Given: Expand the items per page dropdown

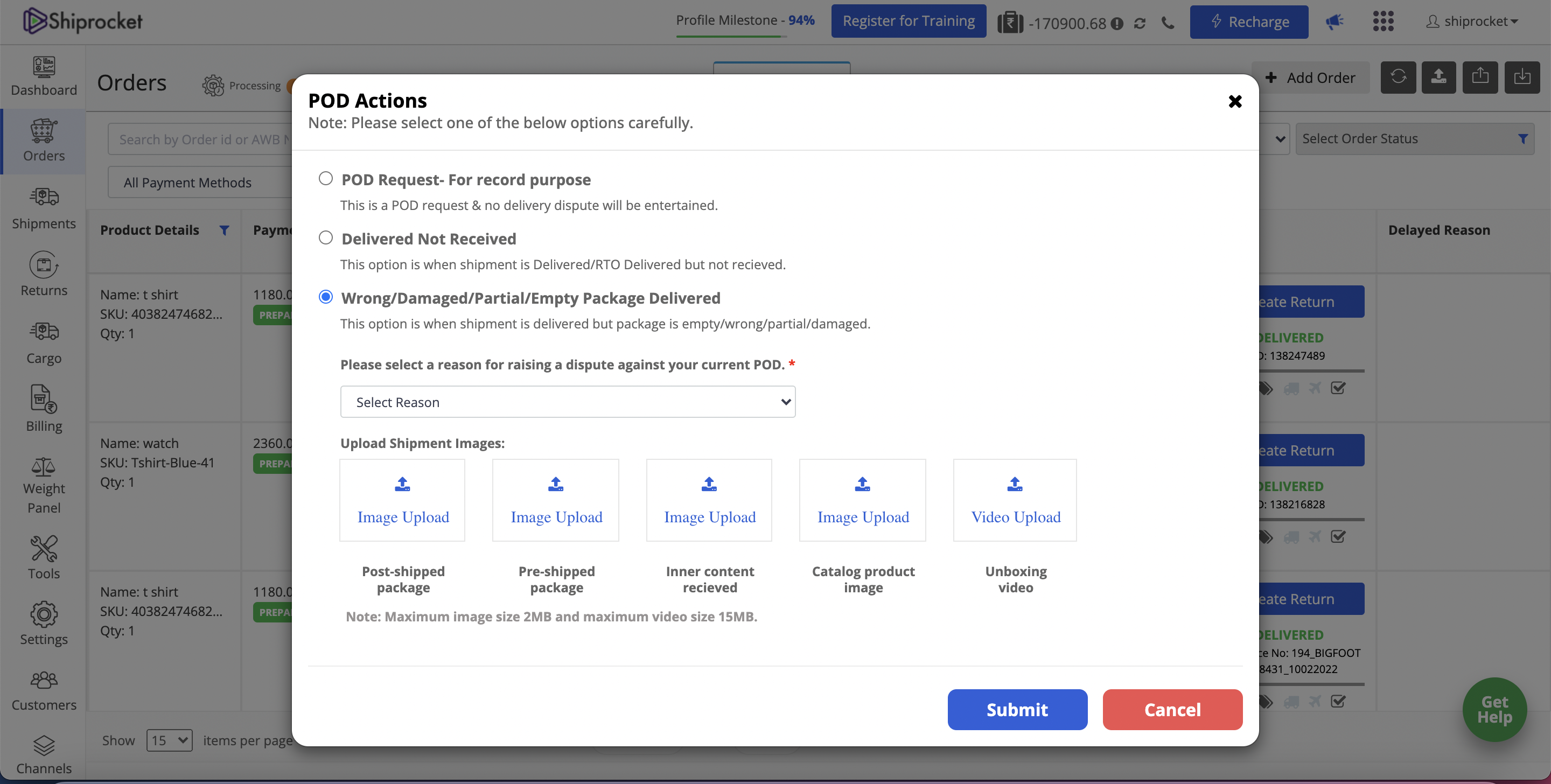Looking at the screenshot, I should click(x=169, y=740).
